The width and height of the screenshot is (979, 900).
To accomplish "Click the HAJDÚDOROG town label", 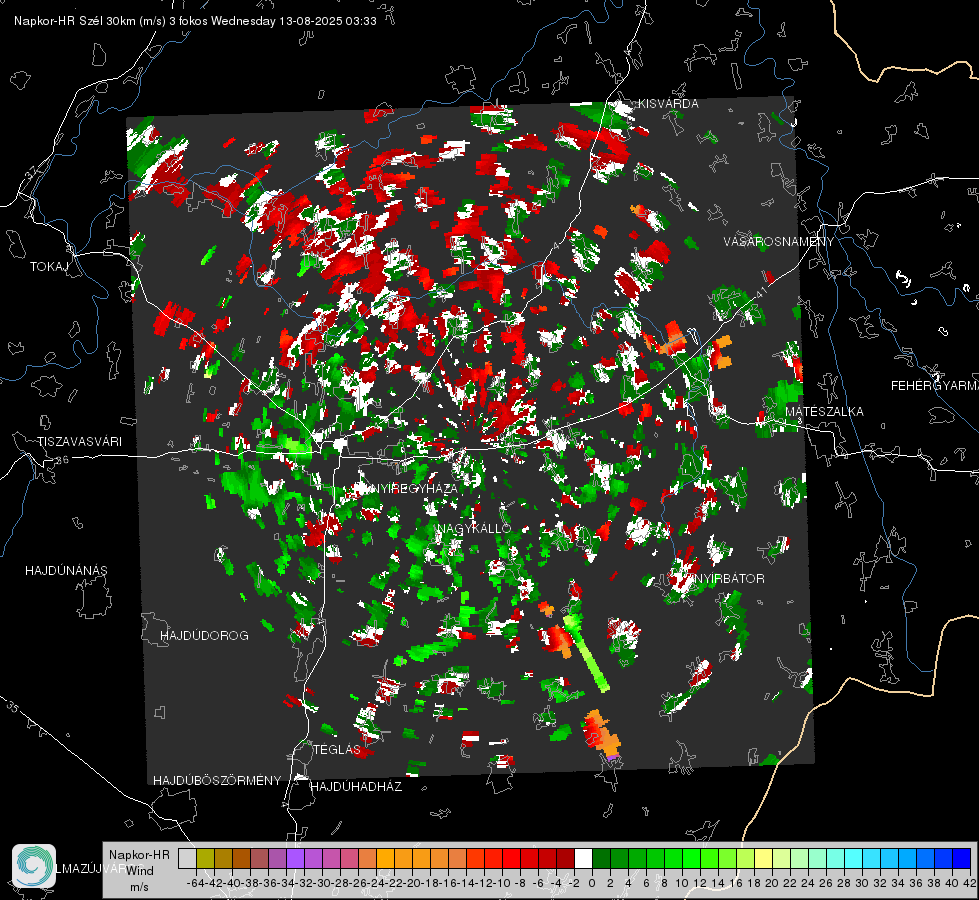I will click(204, 636).
